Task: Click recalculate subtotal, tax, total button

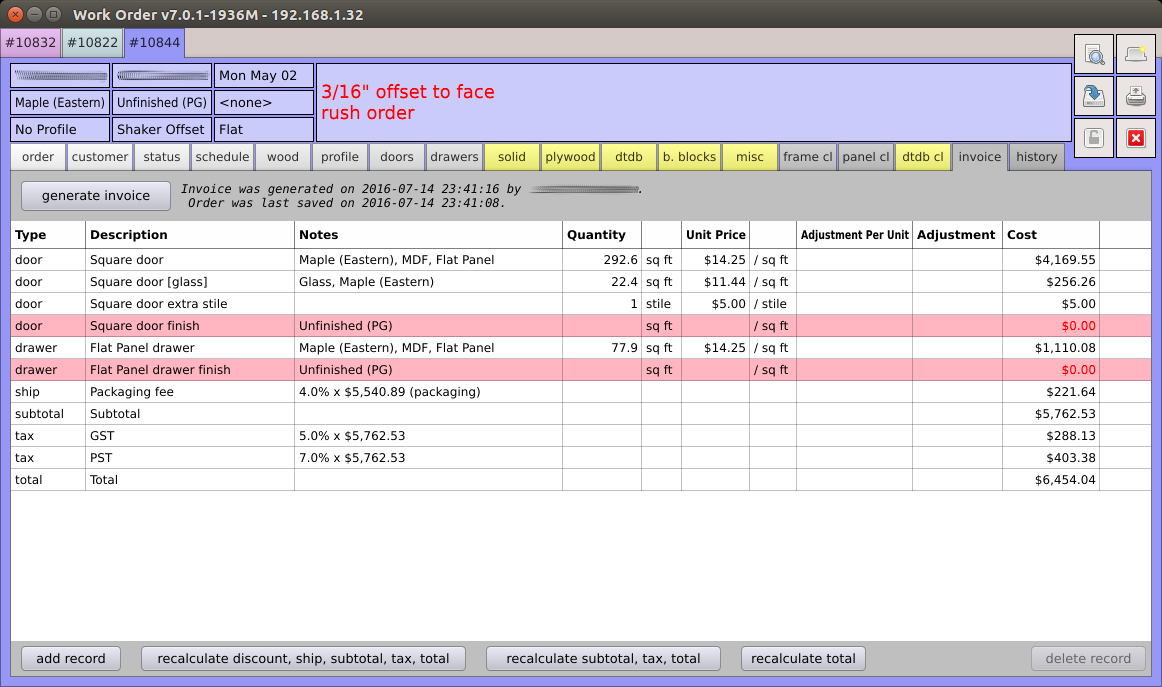Action: pyautogui.click(x=603, y=659)
